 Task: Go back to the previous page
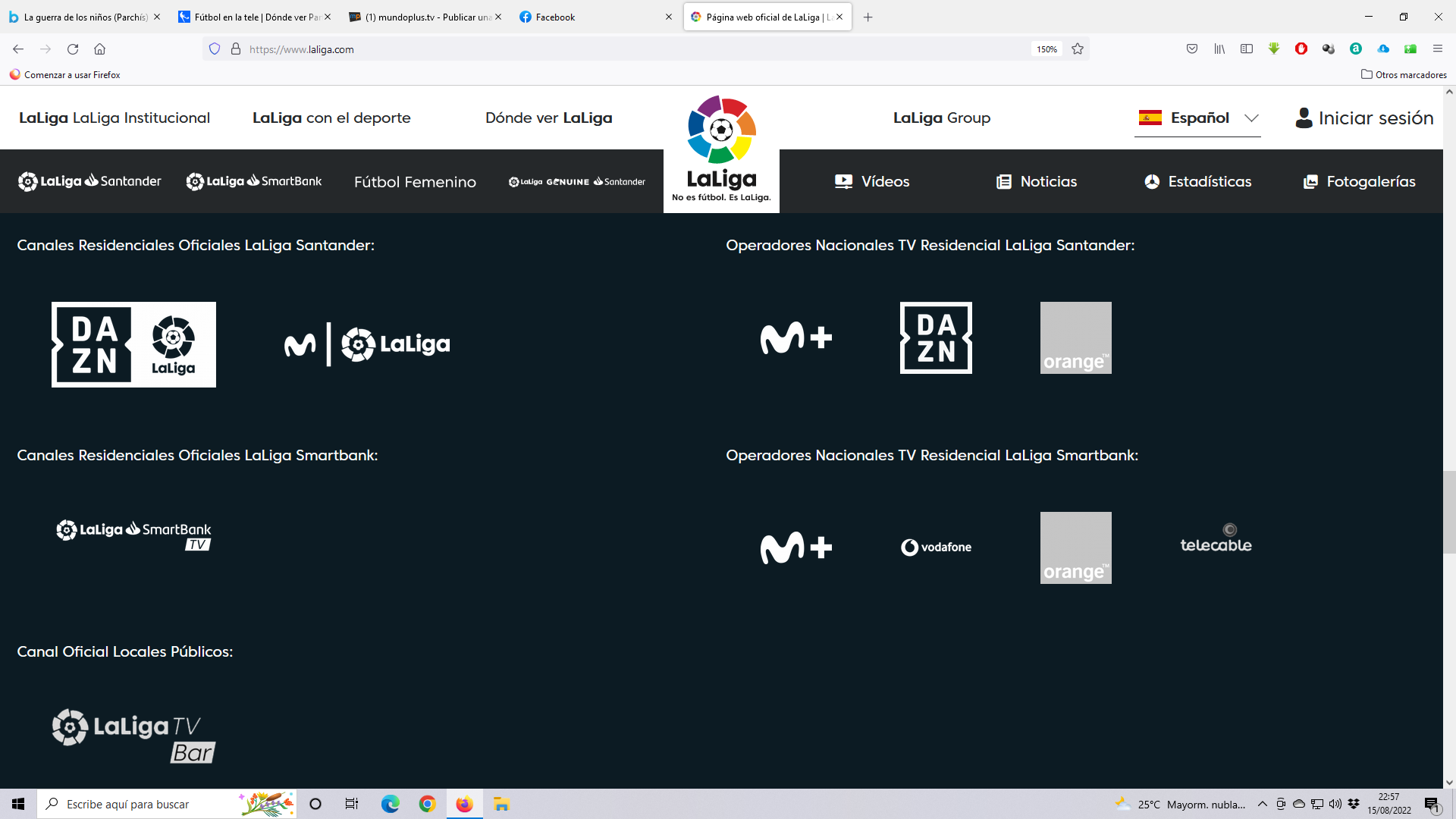(x=18, y=49)
